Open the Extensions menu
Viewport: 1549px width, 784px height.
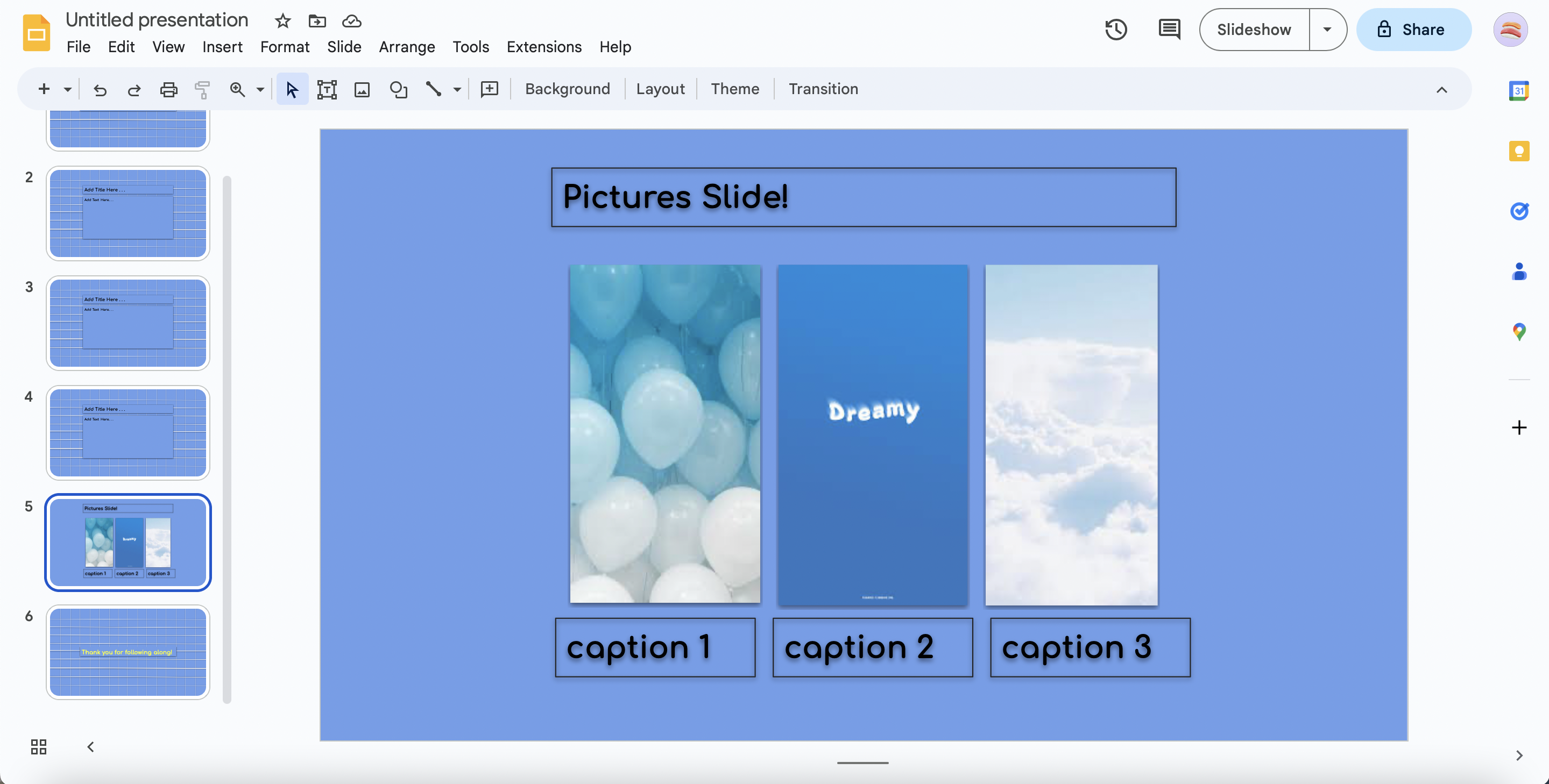pyautogui.click(x=543, y=47)
